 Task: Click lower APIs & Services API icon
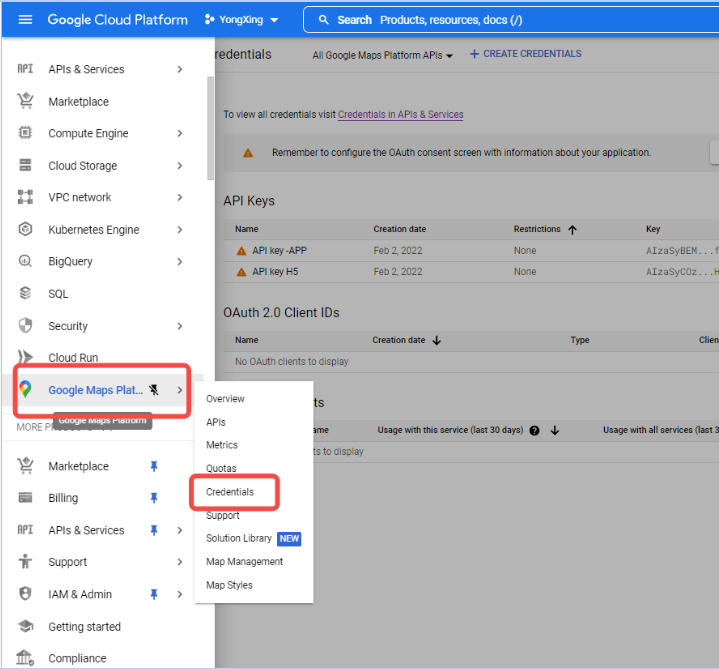(25, 530)
